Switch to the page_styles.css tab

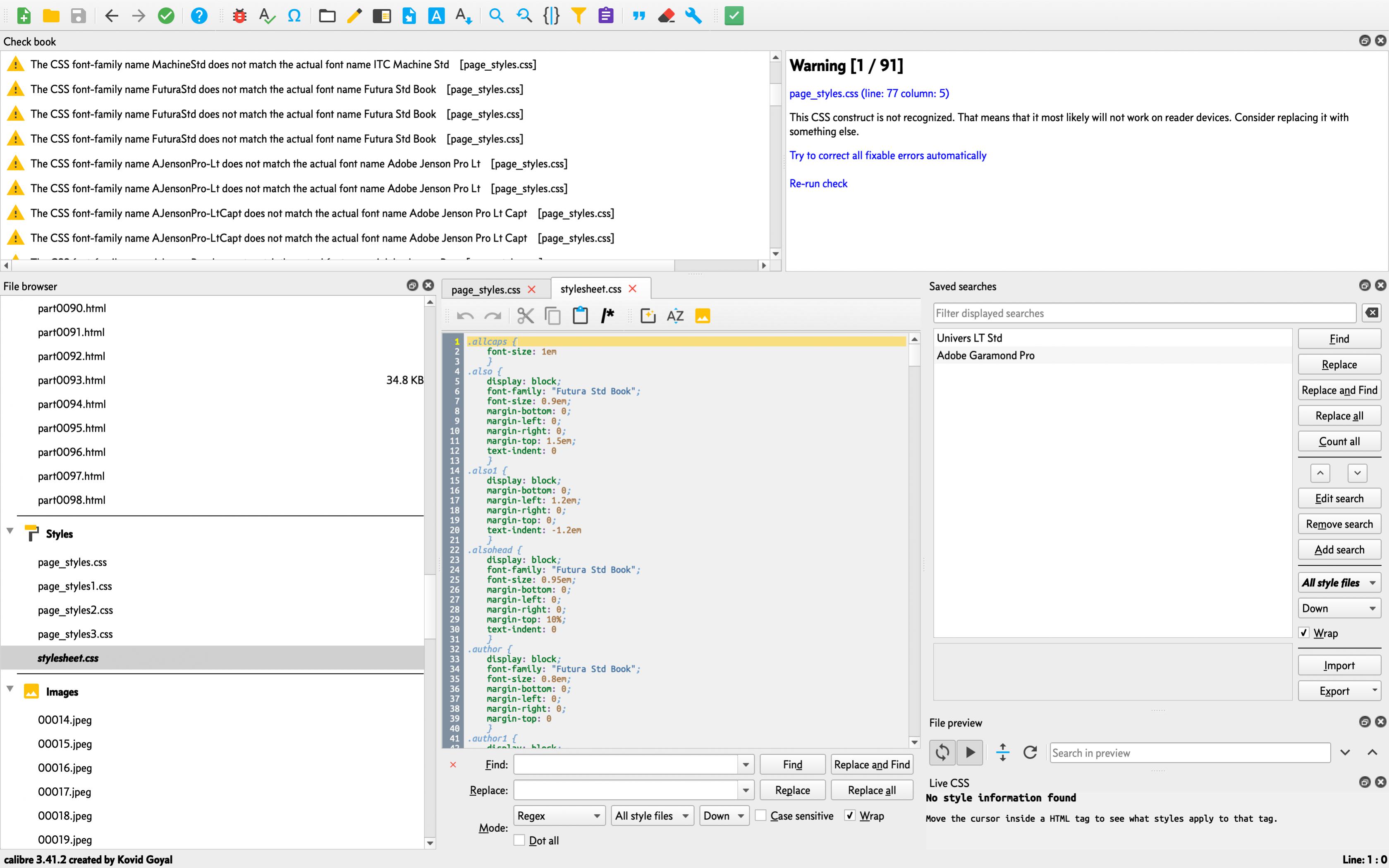485,289
